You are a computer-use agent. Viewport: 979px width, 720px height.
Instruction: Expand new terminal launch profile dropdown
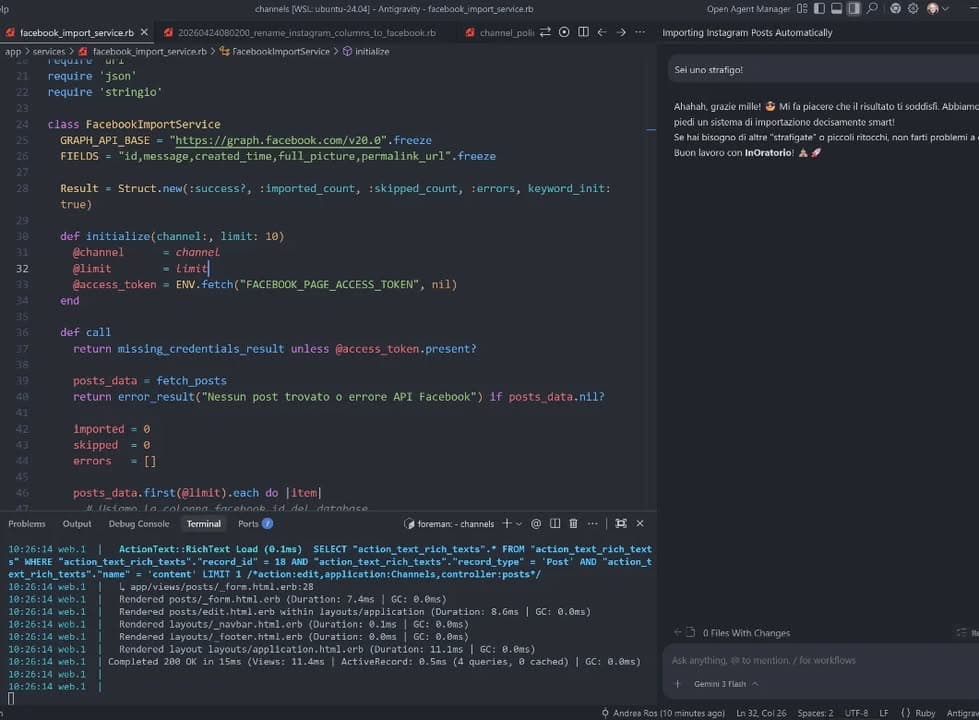coord(519,523)
